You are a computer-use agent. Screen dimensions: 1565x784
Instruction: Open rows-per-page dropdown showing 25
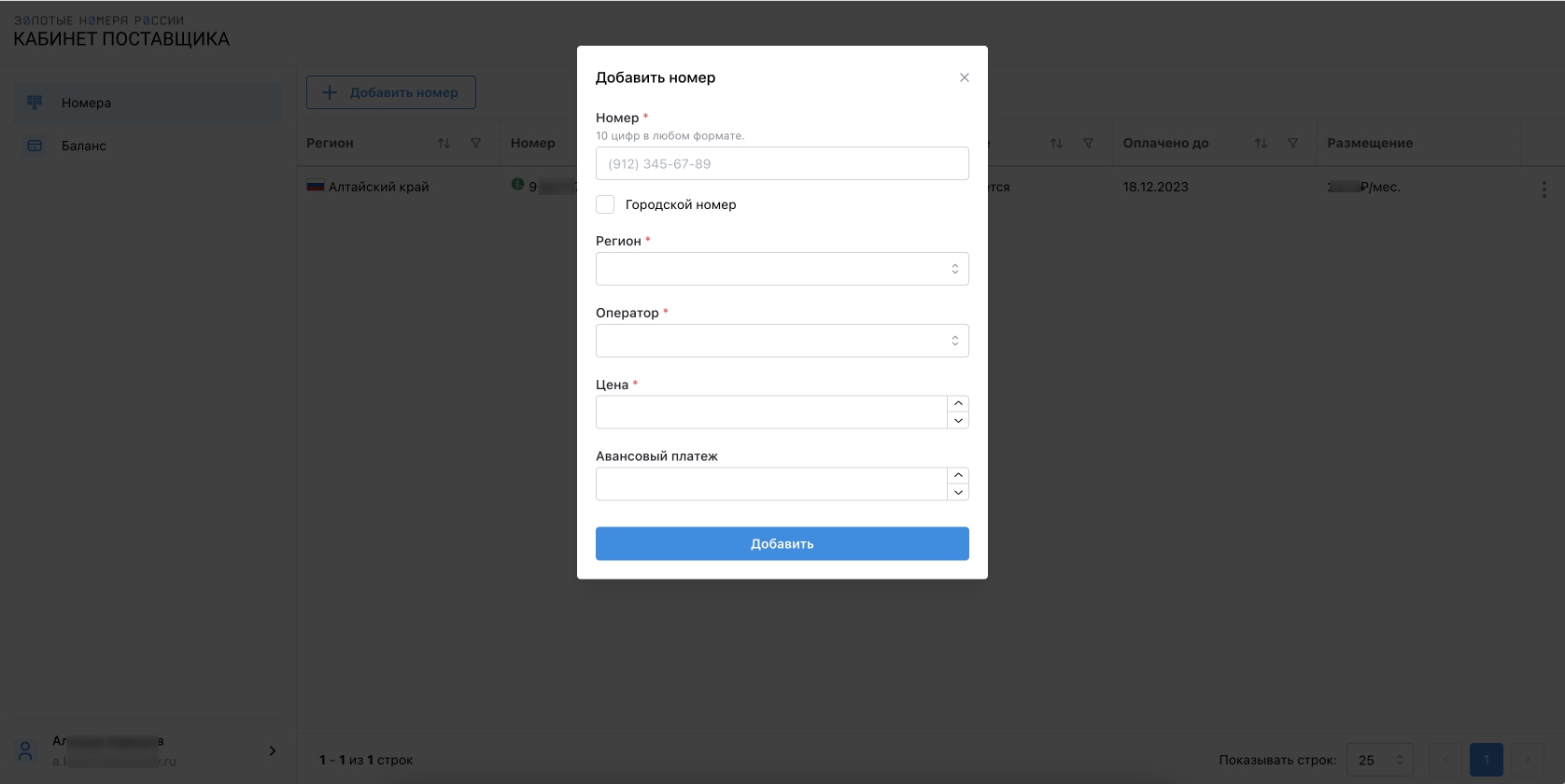click(x=1380, y=760)
